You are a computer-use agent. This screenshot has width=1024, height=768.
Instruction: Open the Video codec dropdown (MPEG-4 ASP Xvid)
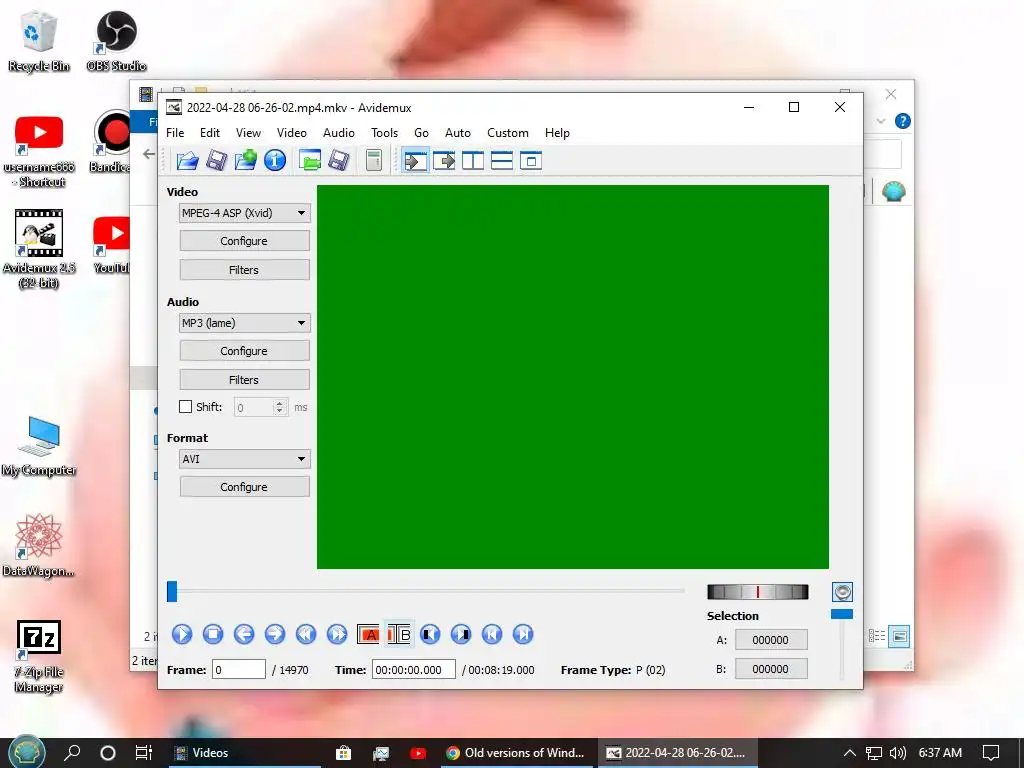(244, 213)
